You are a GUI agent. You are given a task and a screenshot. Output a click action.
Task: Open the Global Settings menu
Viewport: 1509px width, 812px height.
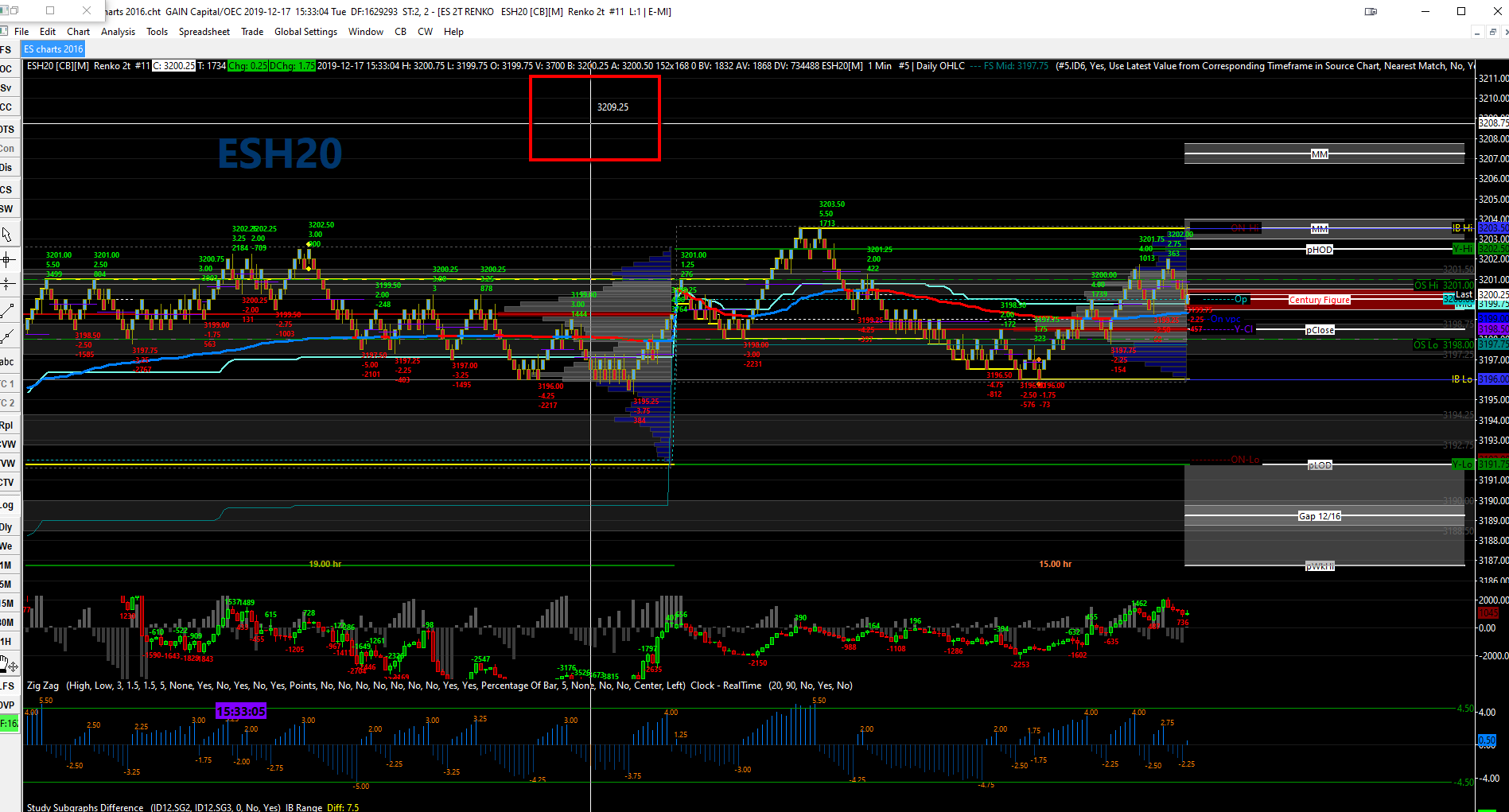pos(305,32)
